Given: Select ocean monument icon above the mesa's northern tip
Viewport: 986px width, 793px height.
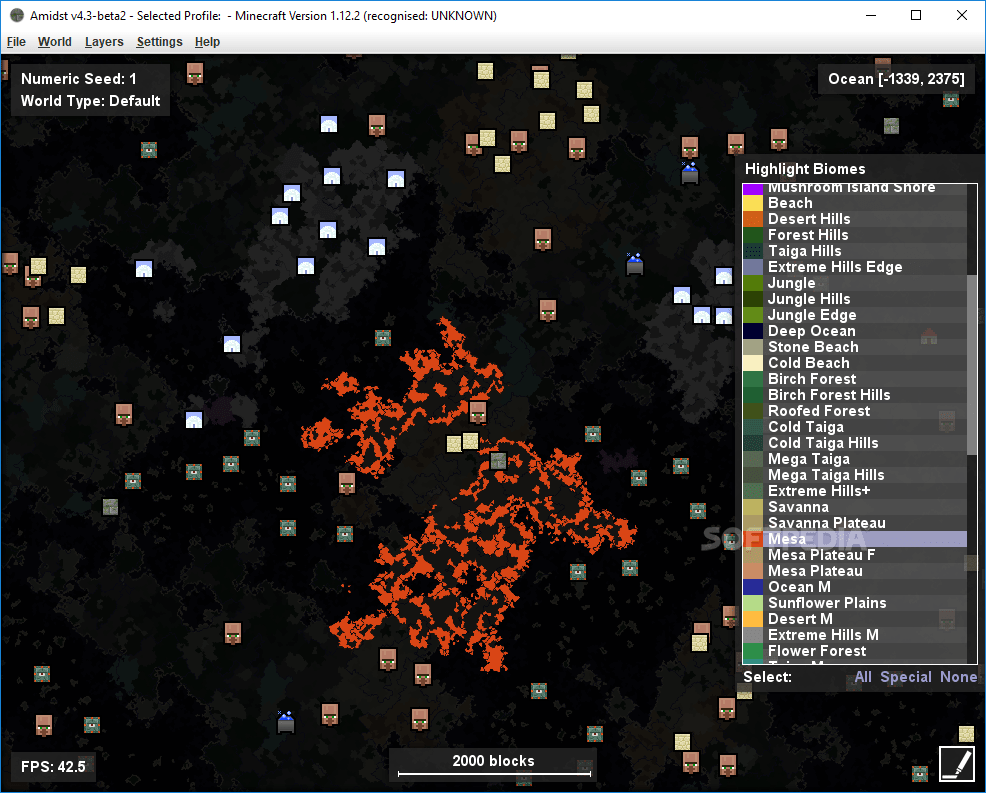Looking at the screenshot, I should [383, 338].
